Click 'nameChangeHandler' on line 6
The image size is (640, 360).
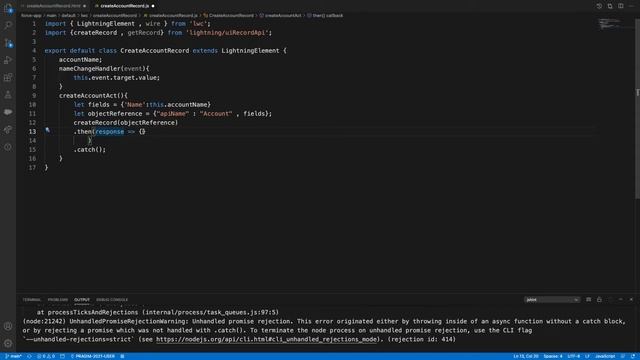(x=90, y=69)
